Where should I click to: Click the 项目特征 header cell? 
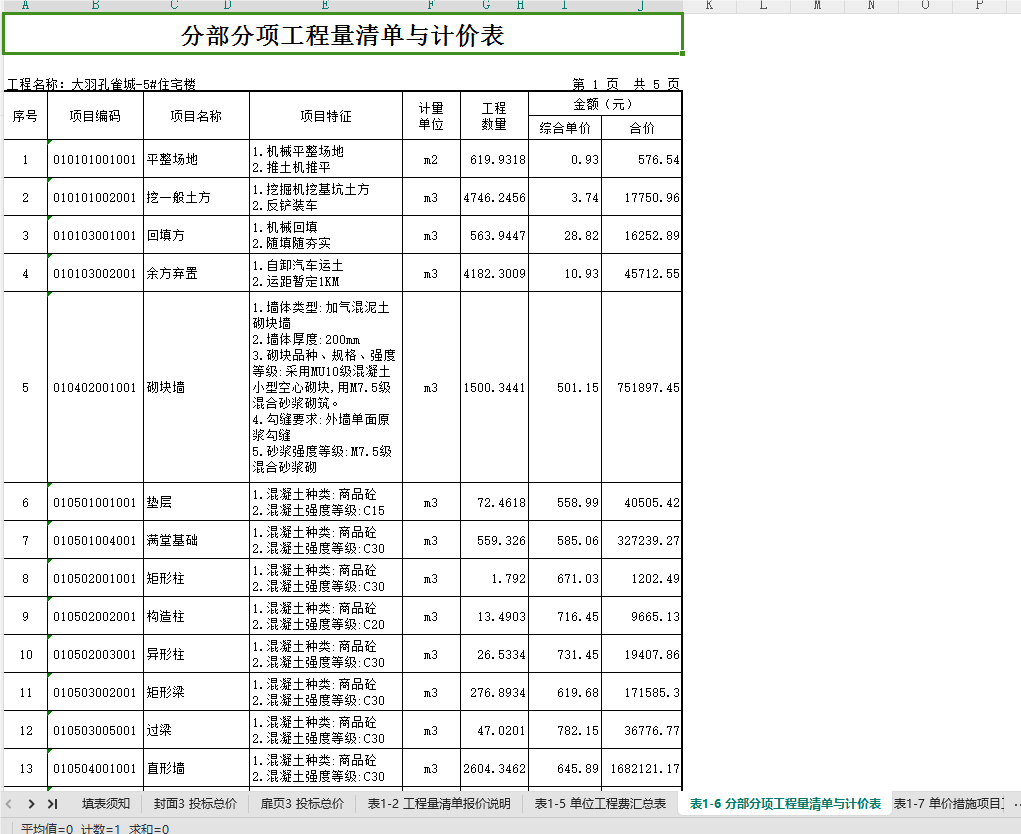point(326,116)
